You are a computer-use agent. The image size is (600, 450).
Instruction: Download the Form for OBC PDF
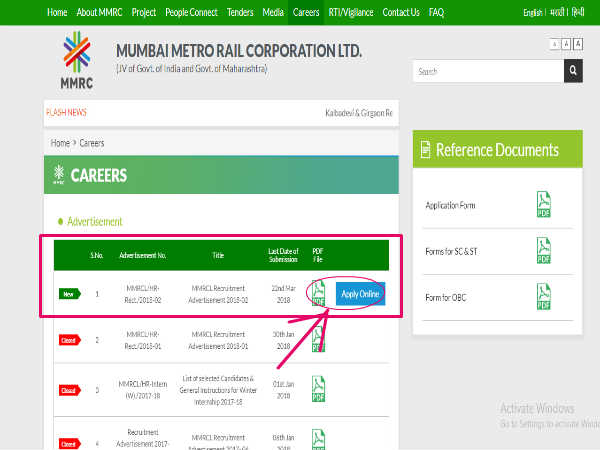click(544, 297)
